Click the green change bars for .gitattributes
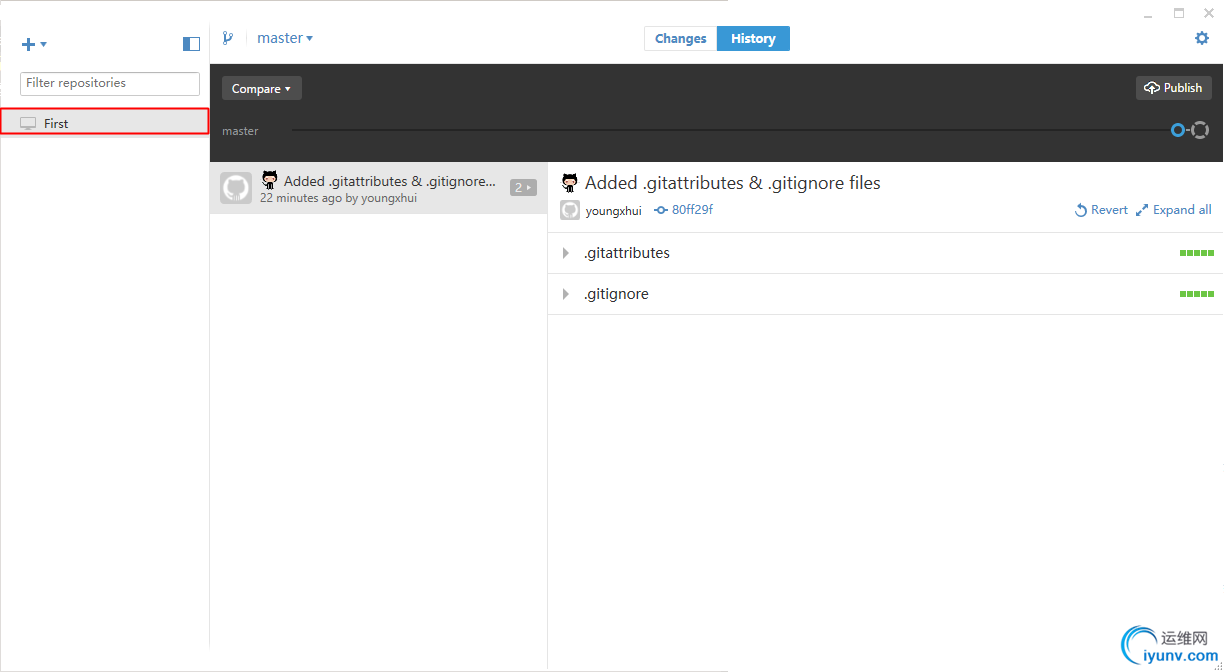The width and height of the screenshot is (1224, 672). coord(1197,253)
